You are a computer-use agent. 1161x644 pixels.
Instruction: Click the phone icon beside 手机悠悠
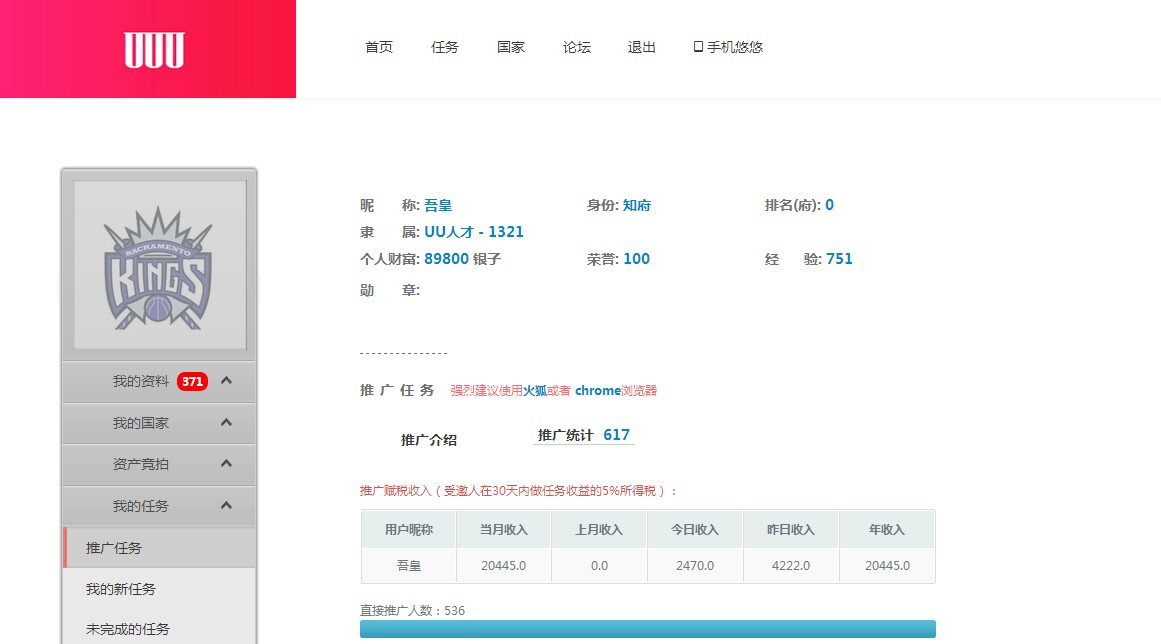(x=698, y=47)
